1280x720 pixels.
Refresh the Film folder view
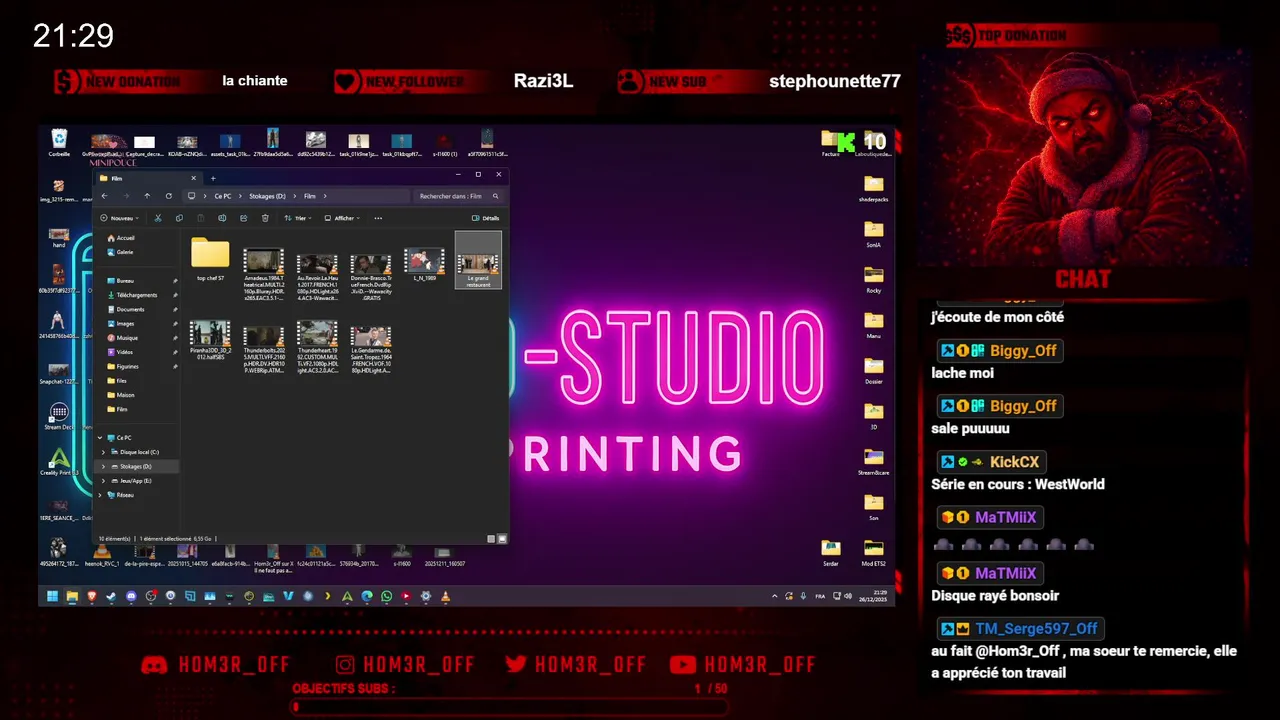click(168, 196)
